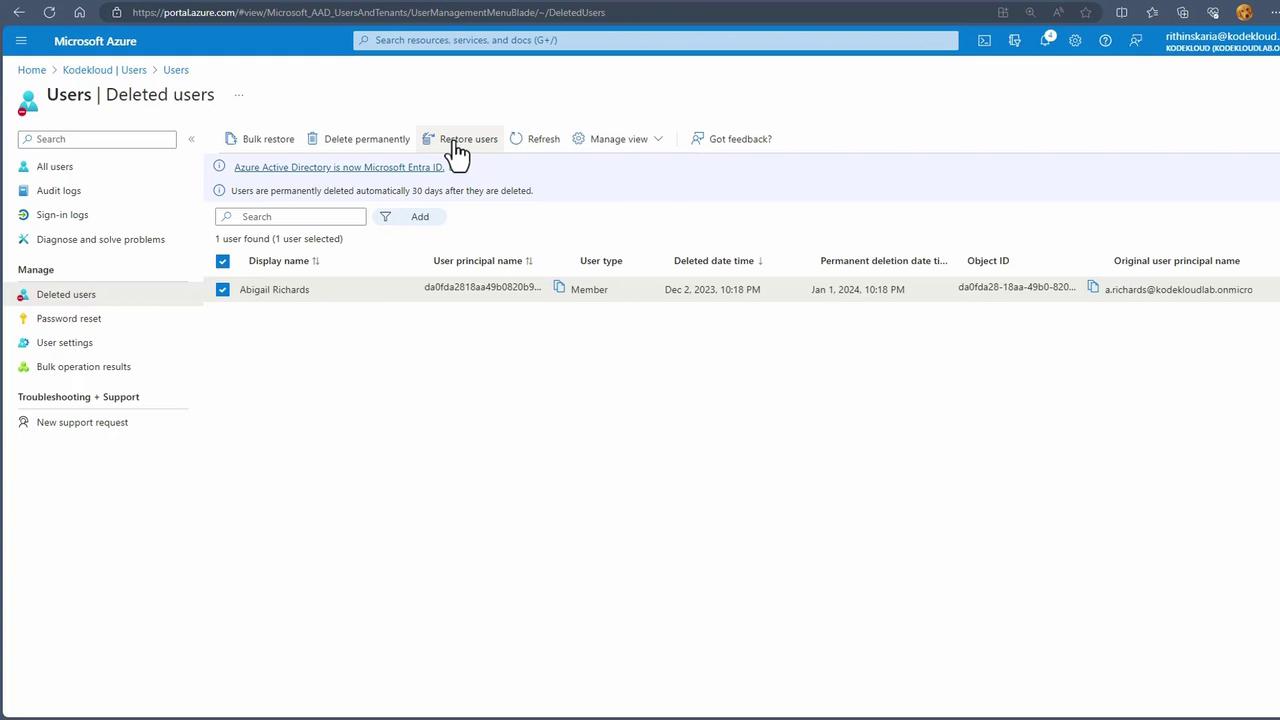Open Audit logs in sidebar
The width and height of the screenshot is (1280, 720).
[x=59, y=191]
